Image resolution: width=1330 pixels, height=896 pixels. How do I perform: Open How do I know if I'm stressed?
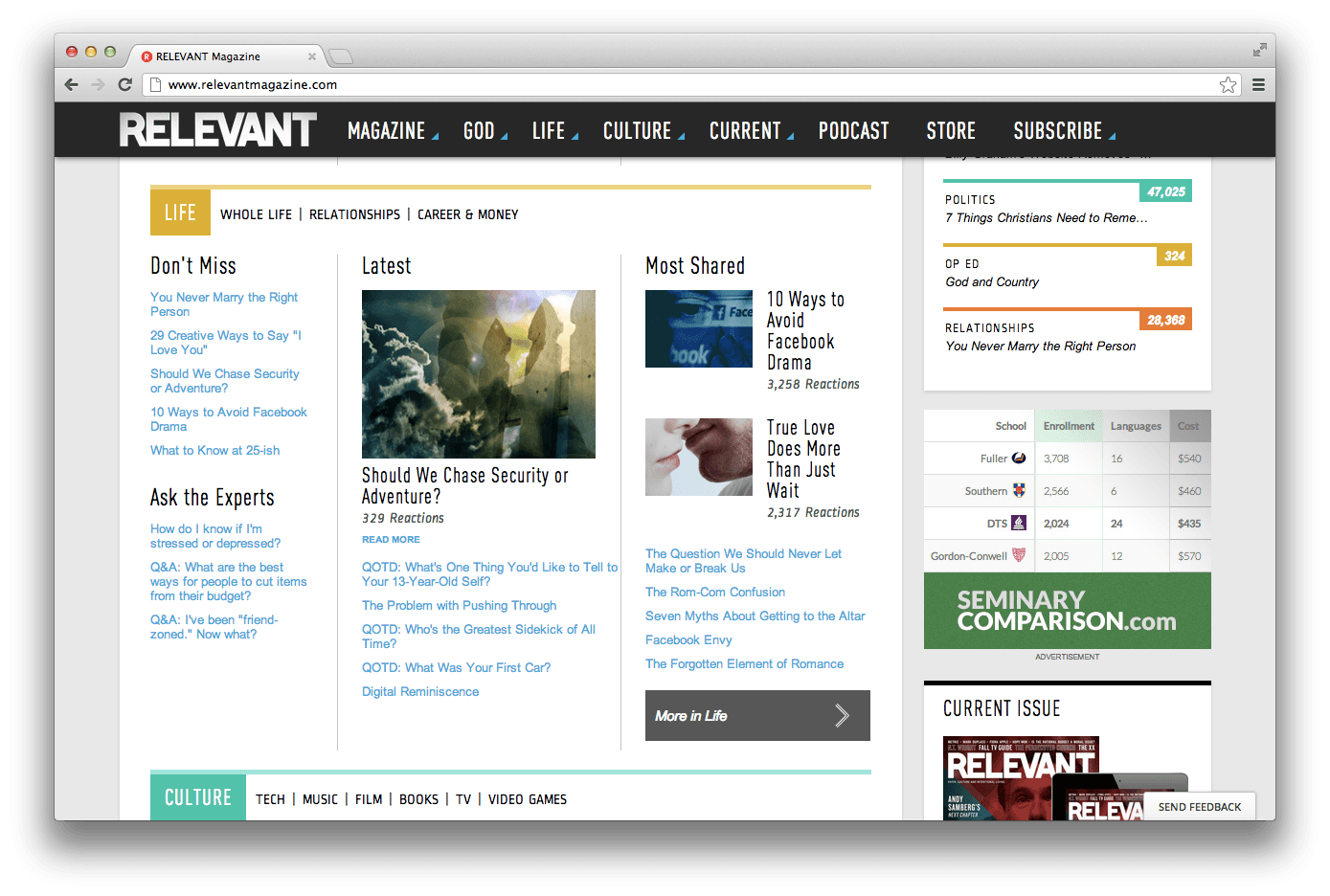pyautogui.click(x=215, y=536)
